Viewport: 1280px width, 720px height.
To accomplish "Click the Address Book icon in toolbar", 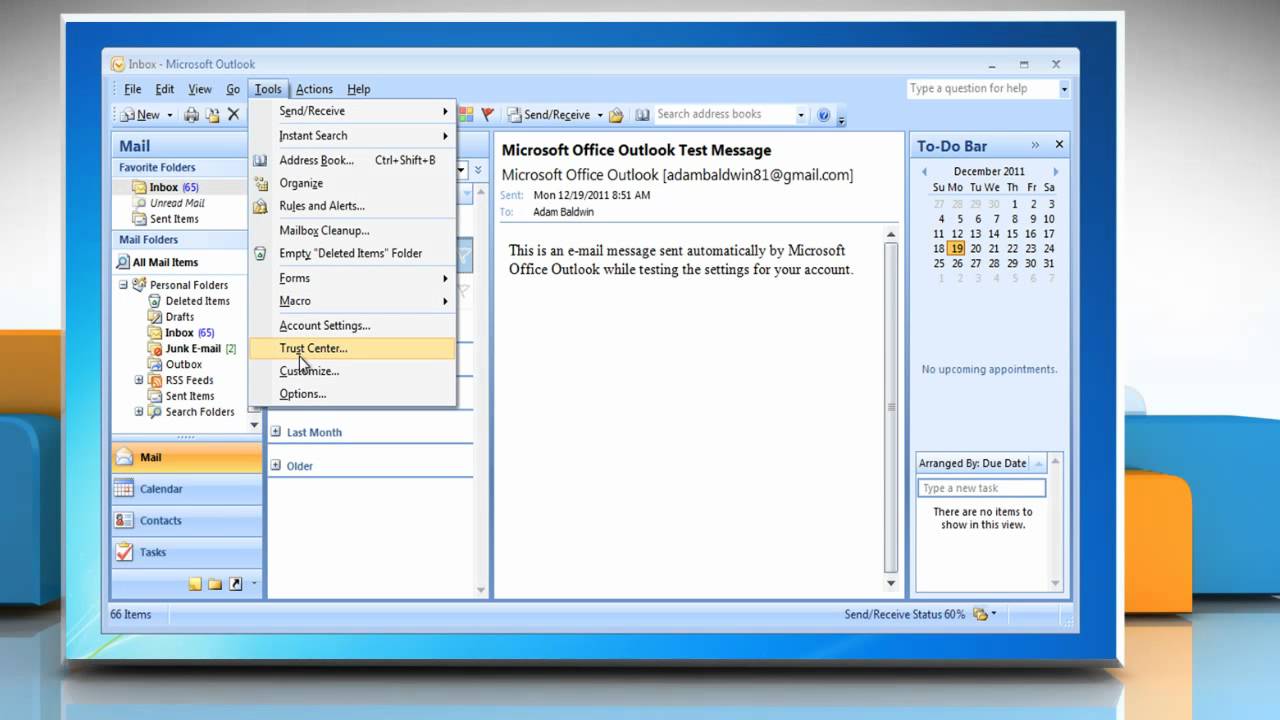I will tap(642, 115).
